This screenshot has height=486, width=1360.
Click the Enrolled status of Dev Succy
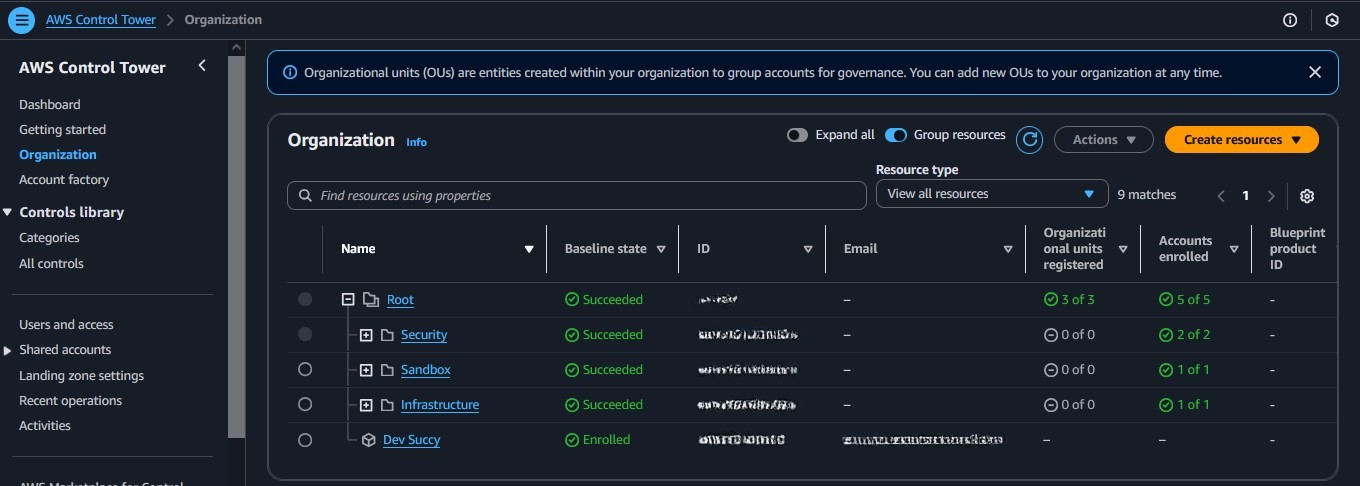pos(598,440)
